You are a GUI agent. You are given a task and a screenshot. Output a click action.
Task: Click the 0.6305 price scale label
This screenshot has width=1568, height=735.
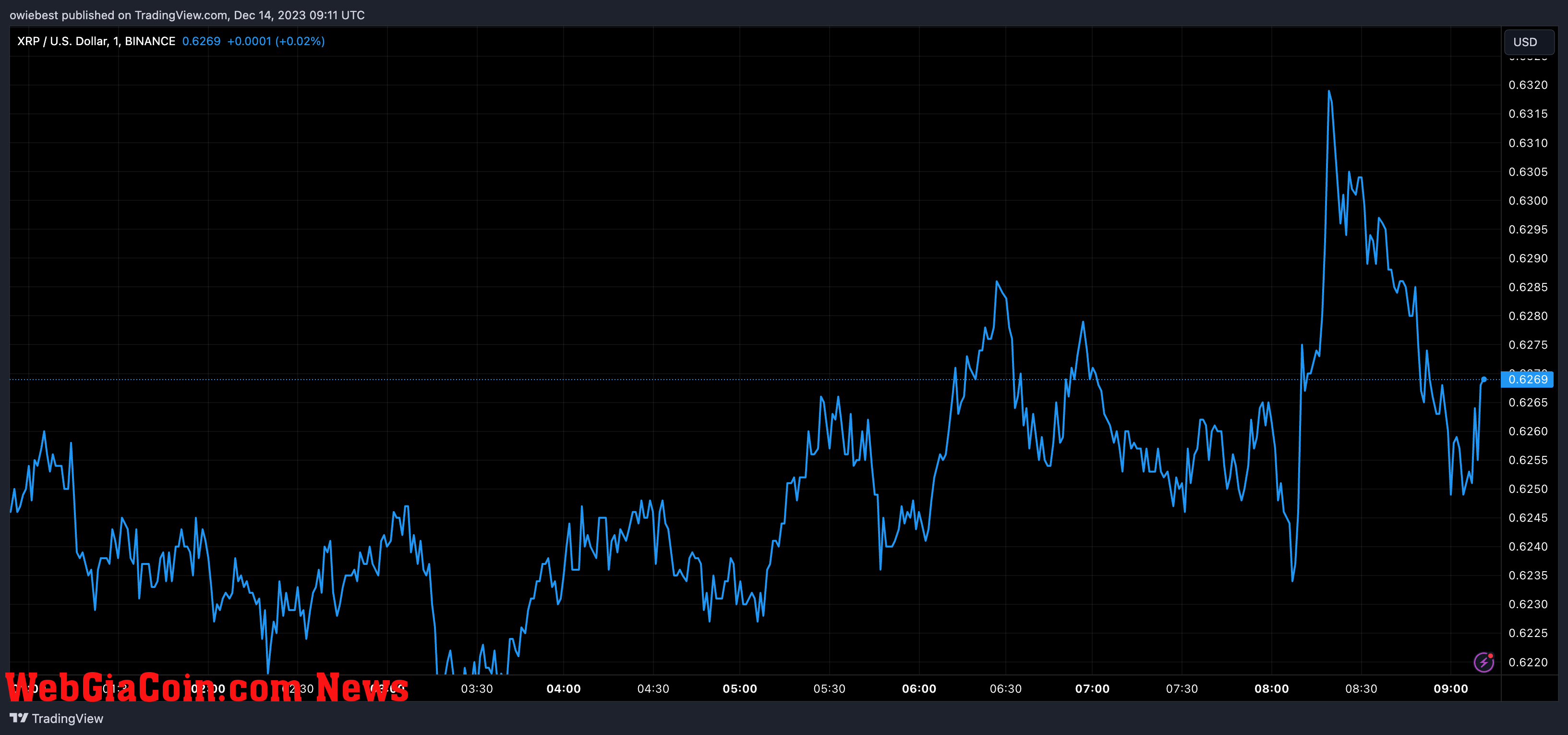tap(1528, 171)
